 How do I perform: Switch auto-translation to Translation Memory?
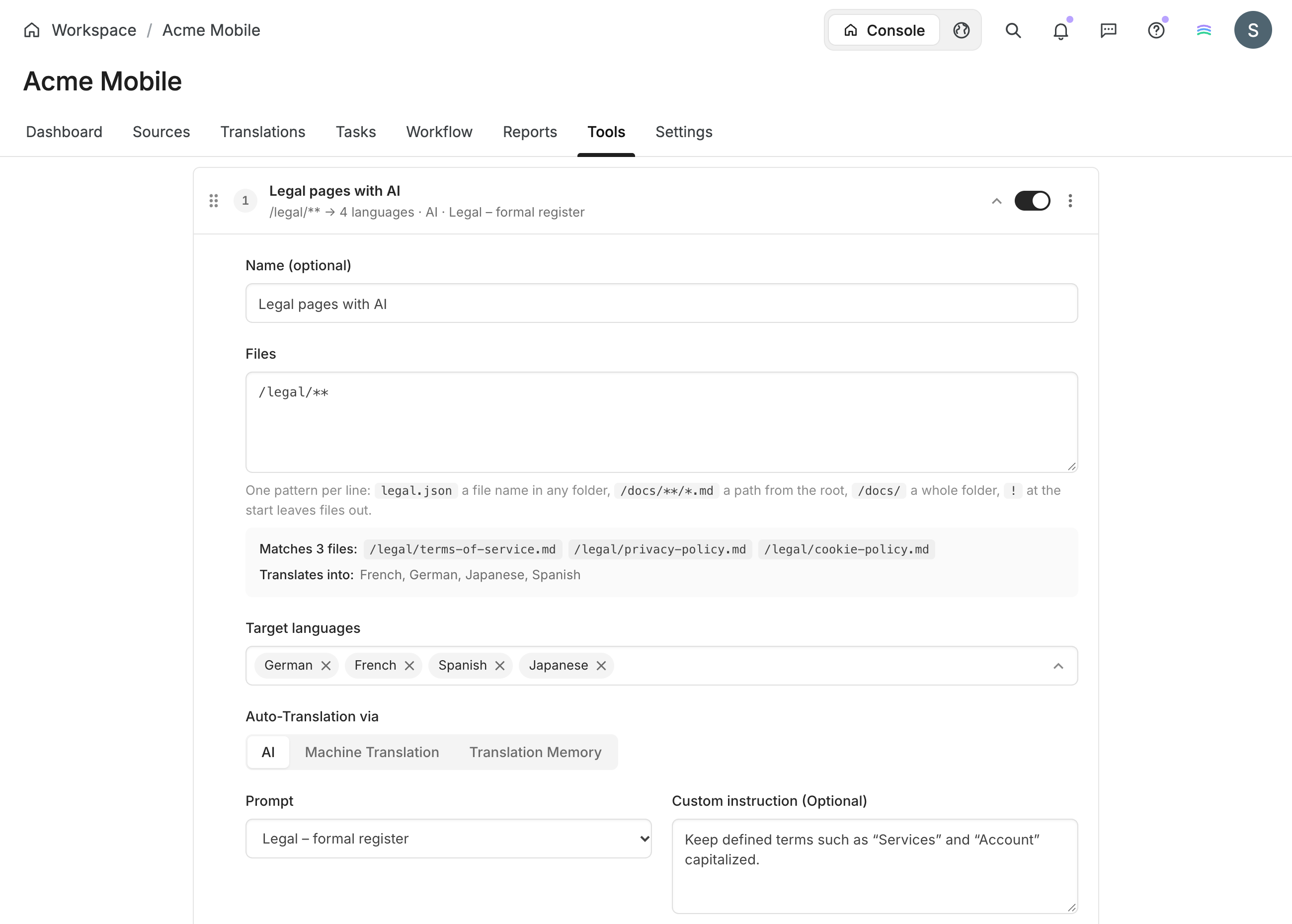coord(535,752)
